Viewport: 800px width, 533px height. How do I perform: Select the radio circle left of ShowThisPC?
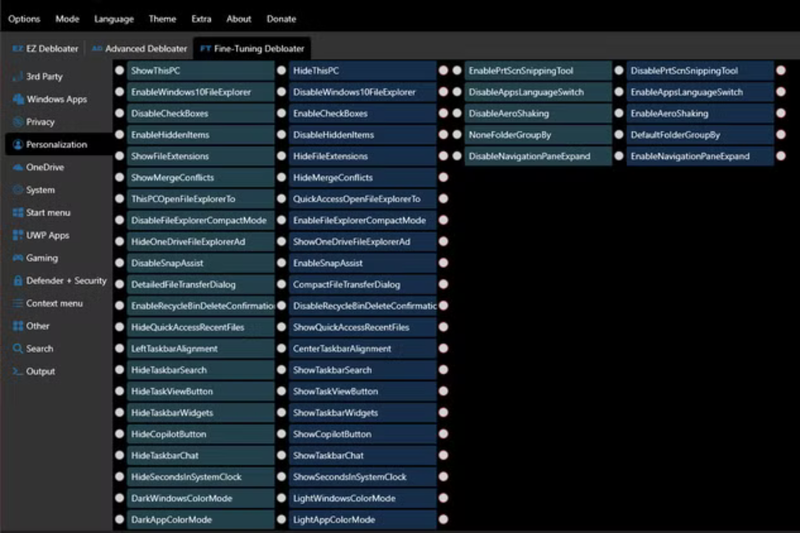pyautogui.click(x=119, y=71)
